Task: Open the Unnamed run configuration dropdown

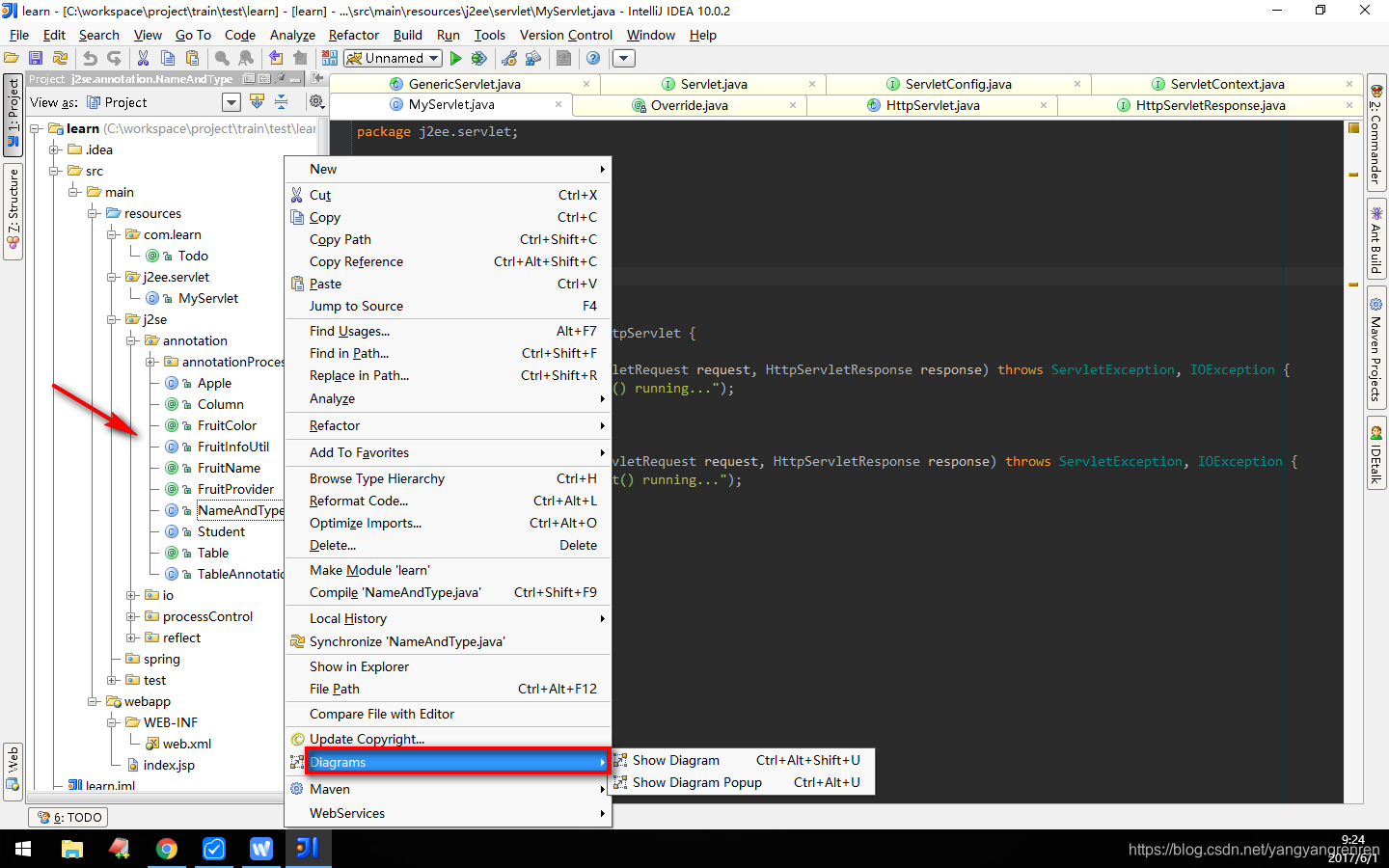Action: coord(392,58)
